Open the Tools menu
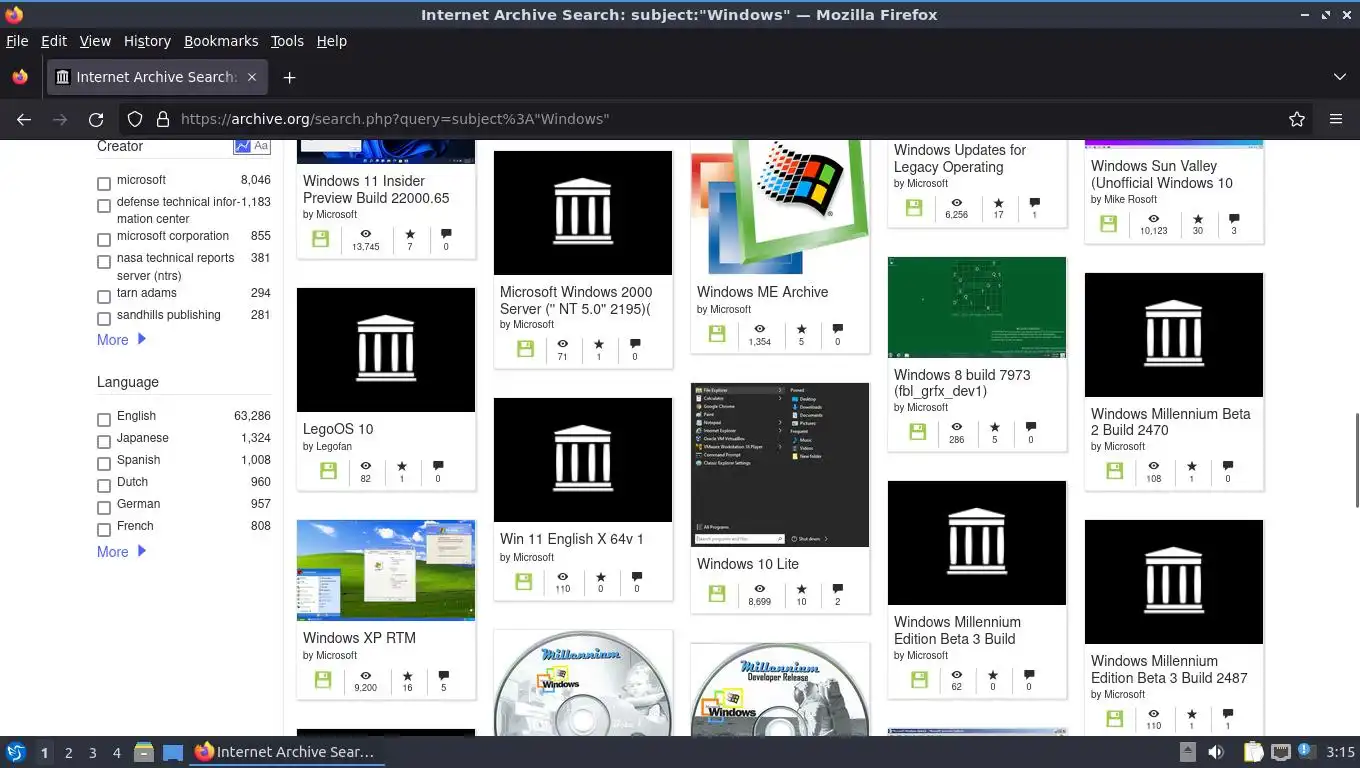The image size is (1360, 768). (x=287, y=41)
